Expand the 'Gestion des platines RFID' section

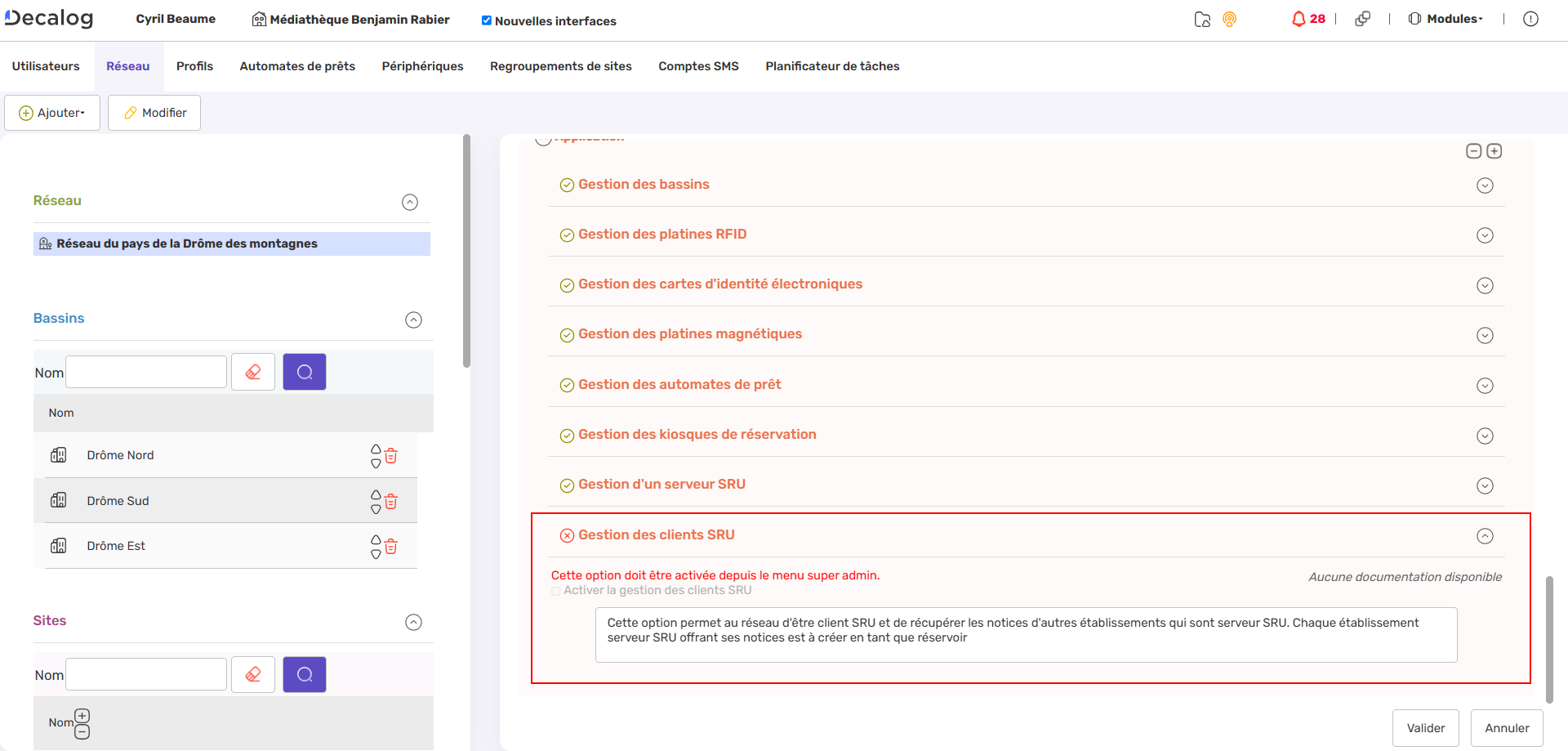[1485, 235]
